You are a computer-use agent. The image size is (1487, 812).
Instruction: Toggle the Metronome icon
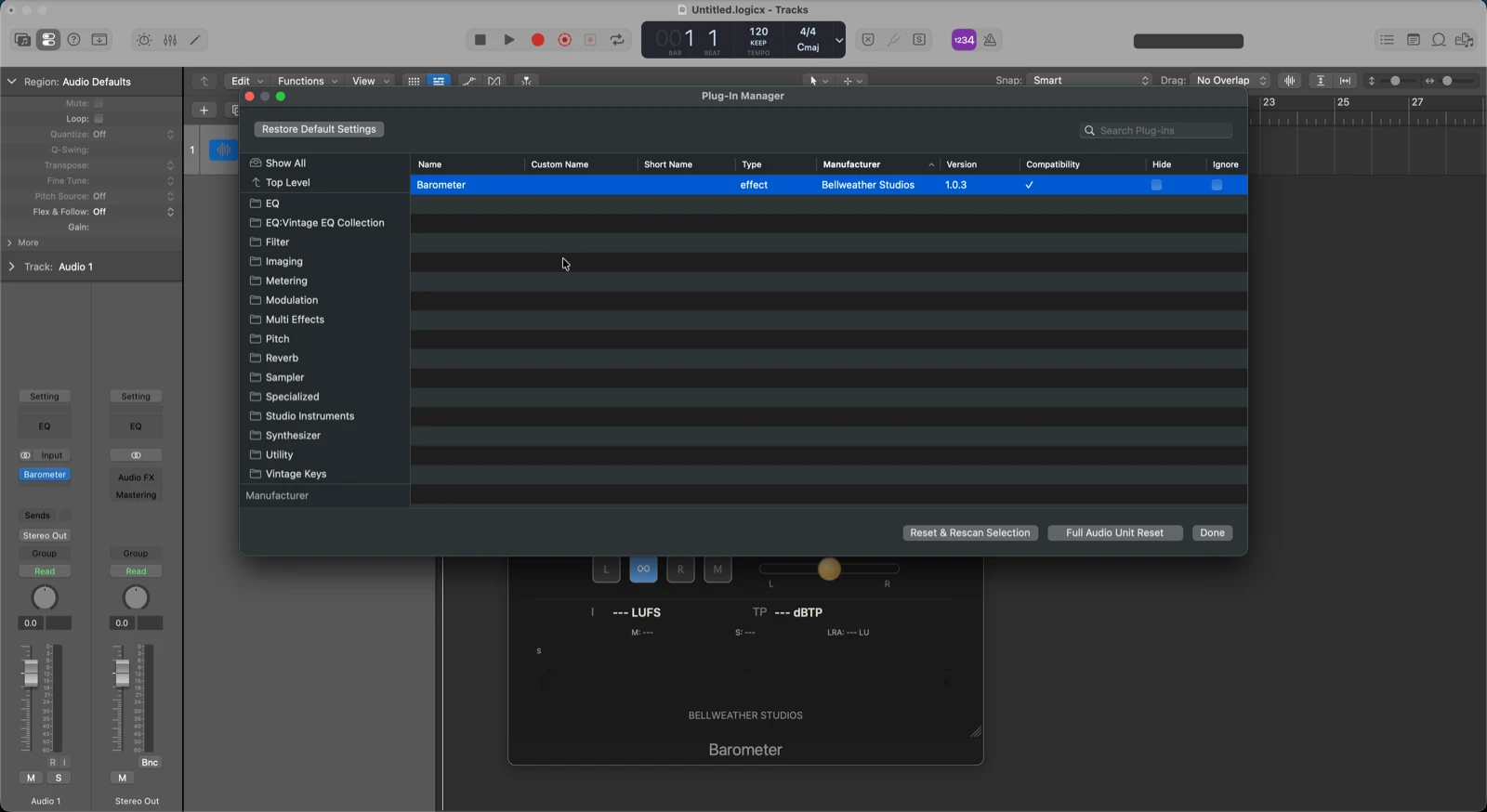[x=991, y=40]
